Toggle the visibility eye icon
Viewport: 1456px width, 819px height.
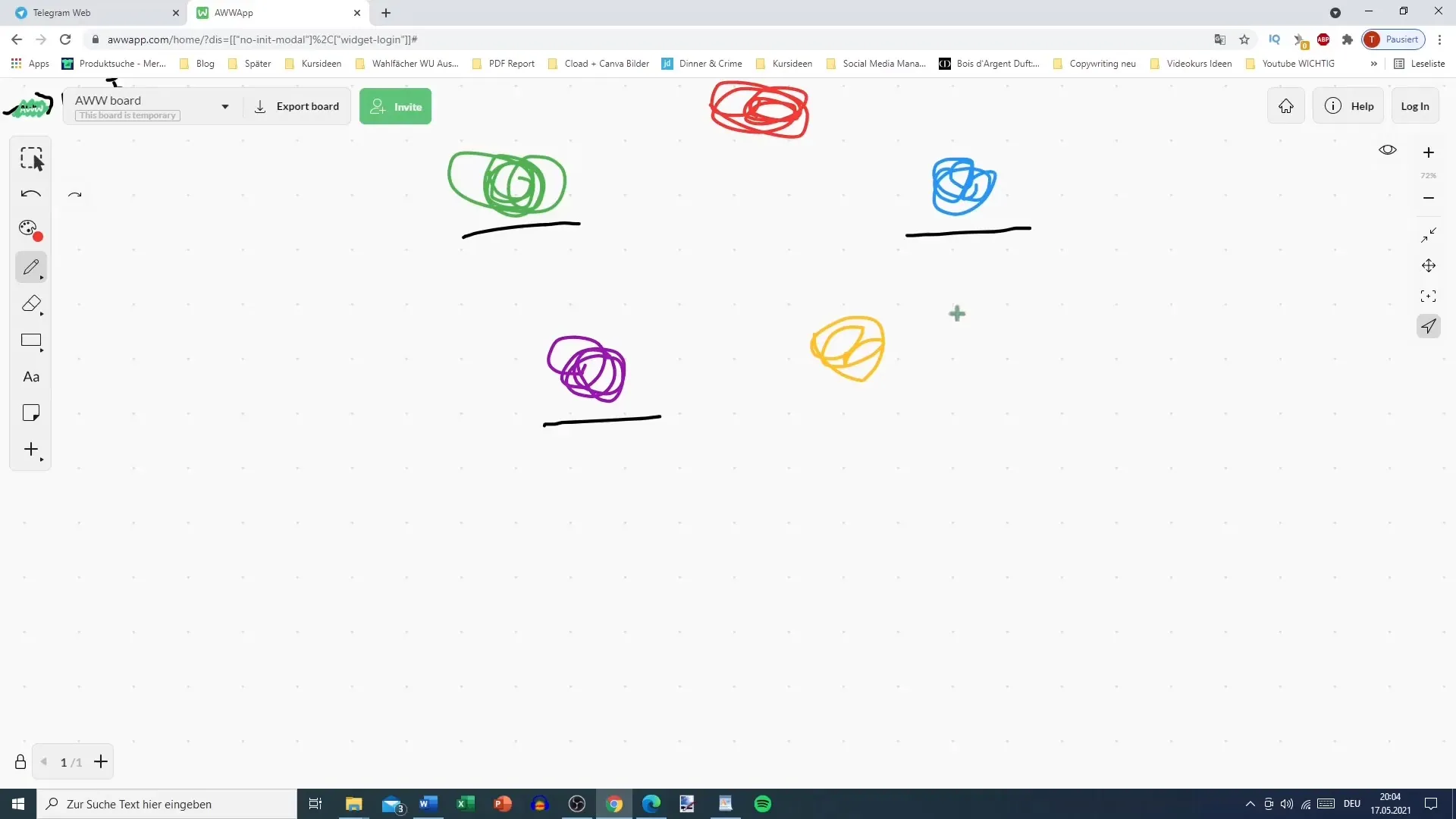pyautogui.click(x=1388, y=150)
